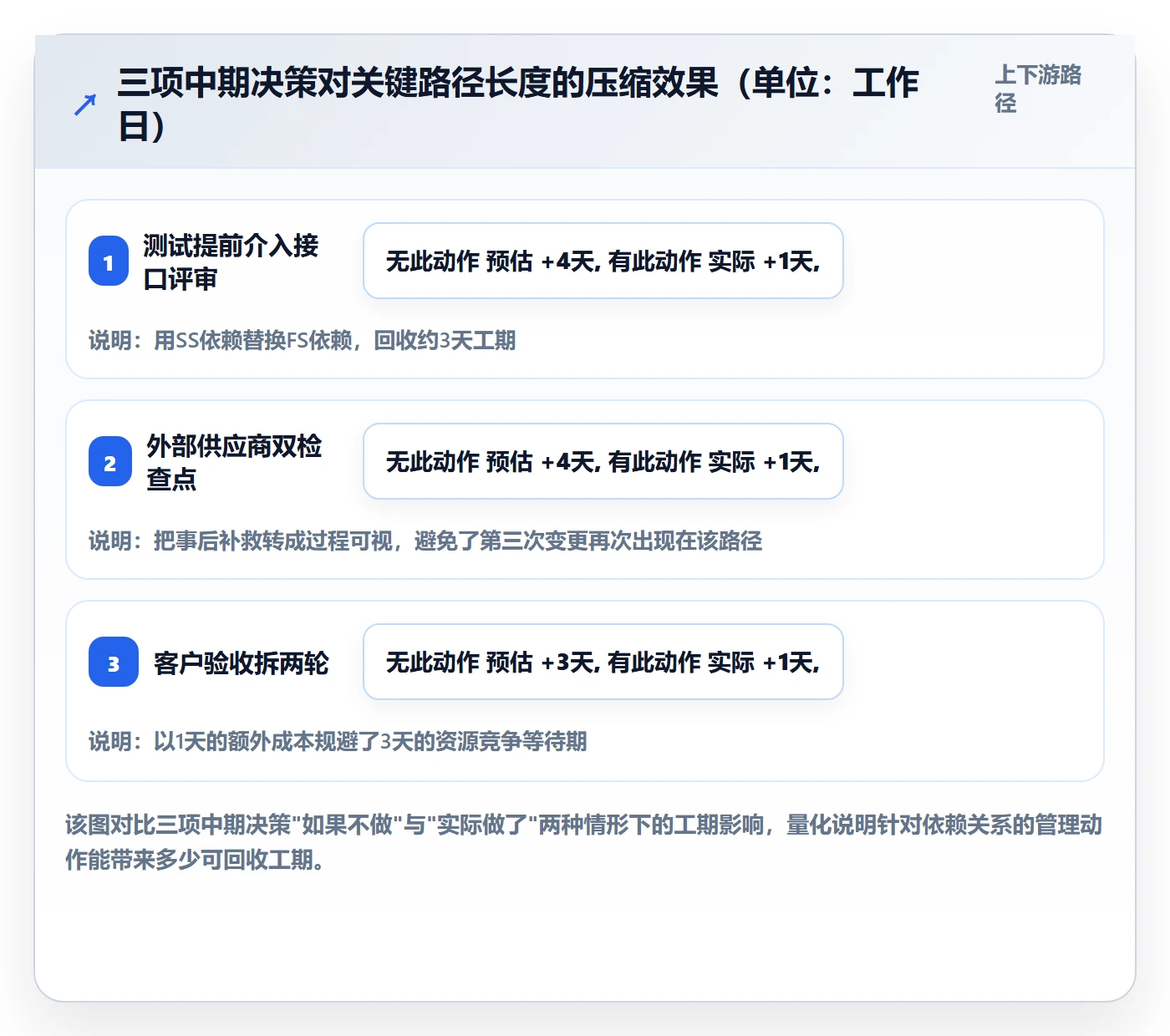The width and height of the screenshot is (1170, 1036).
Task: Click the note 用SS依赖替换FS依赖，回收约3天工期
Action: [303, 340]
